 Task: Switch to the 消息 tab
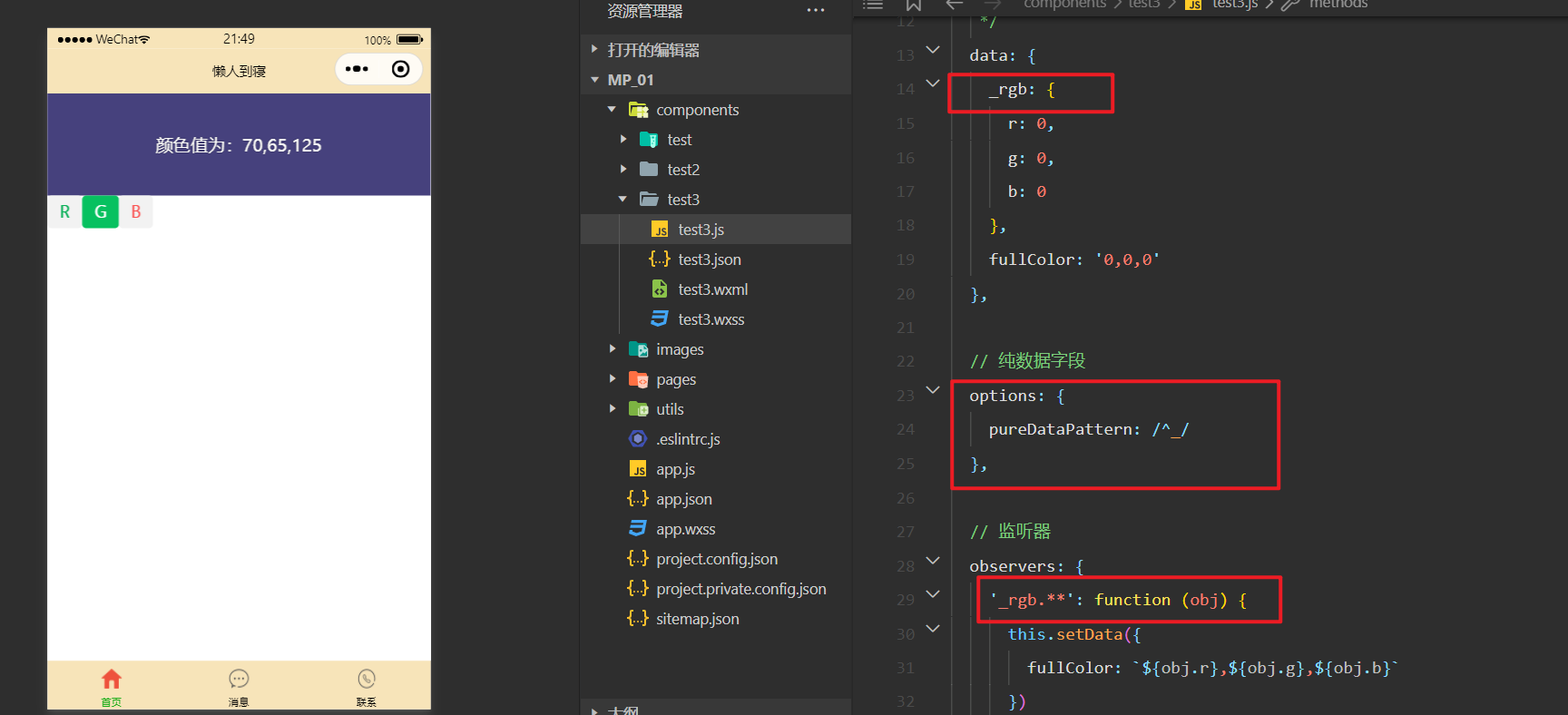[239, 687]
